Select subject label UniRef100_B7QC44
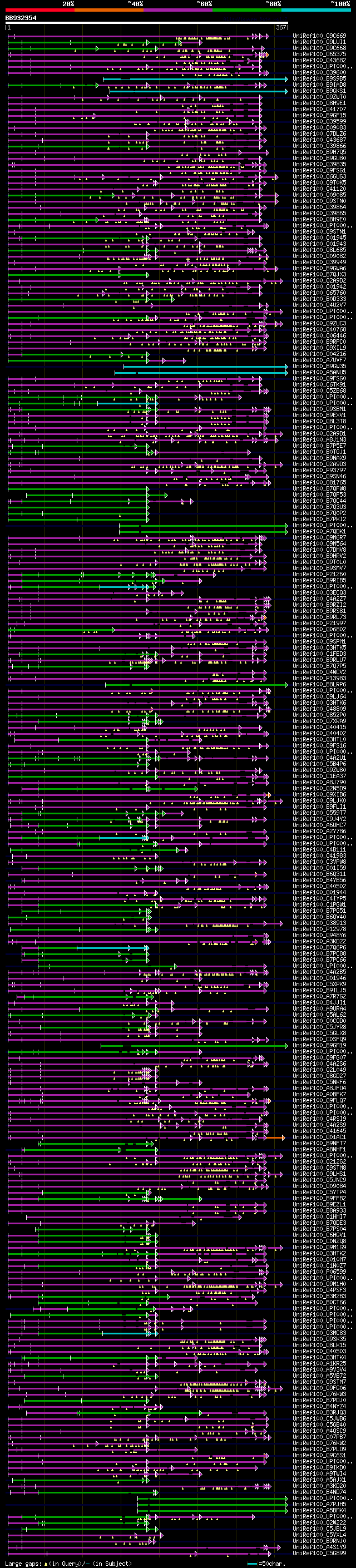 pos(319,501)
